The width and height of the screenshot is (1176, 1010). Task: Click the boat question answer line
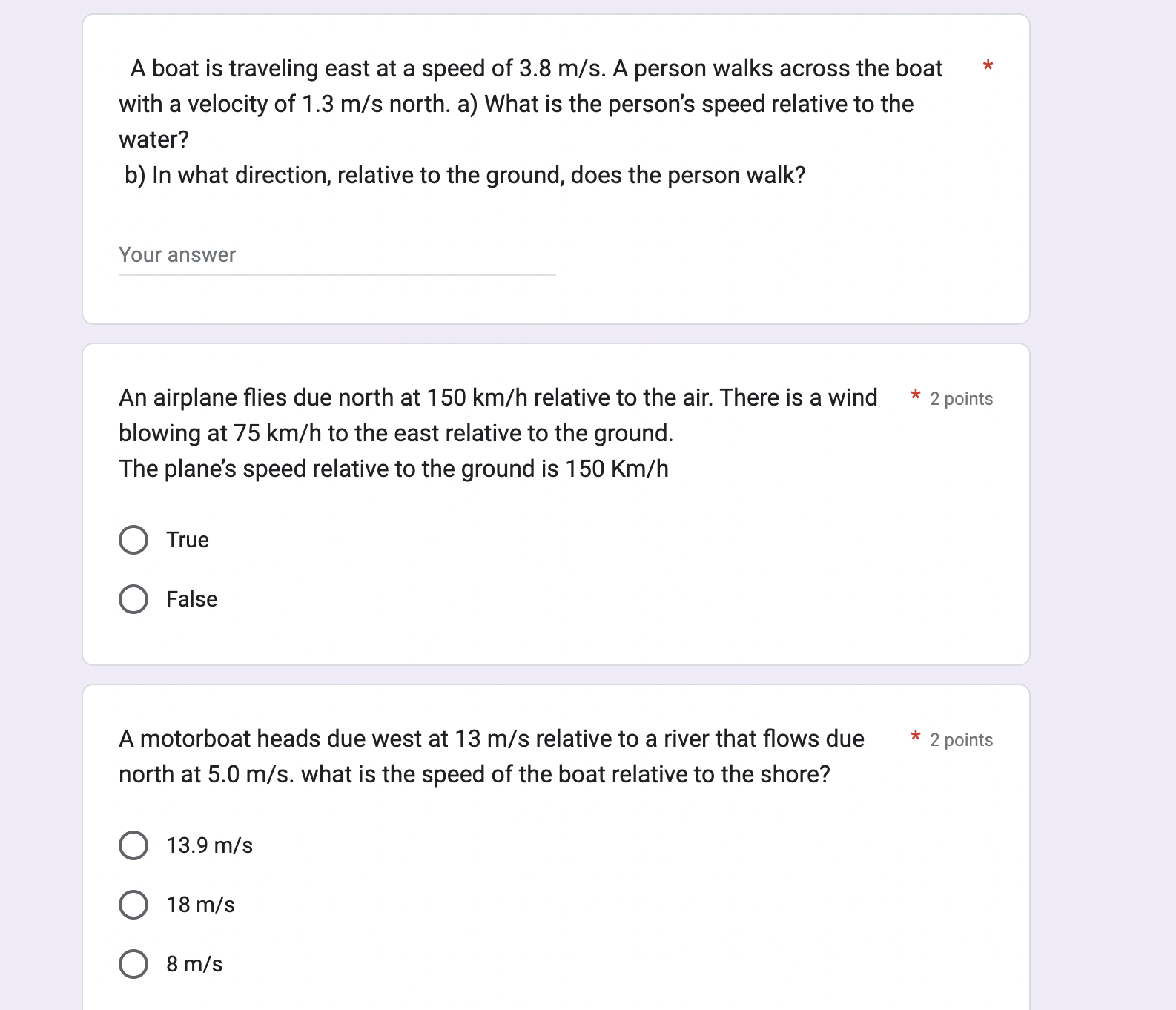334,274
